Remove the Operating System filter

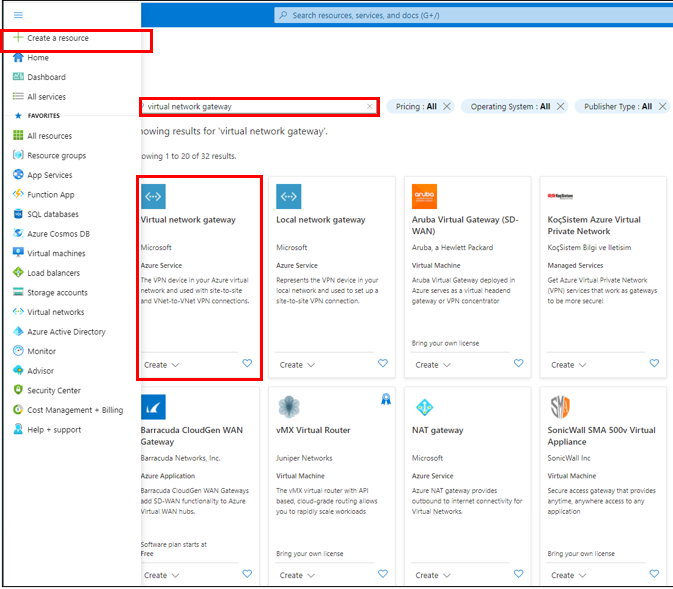coord(561,106)
